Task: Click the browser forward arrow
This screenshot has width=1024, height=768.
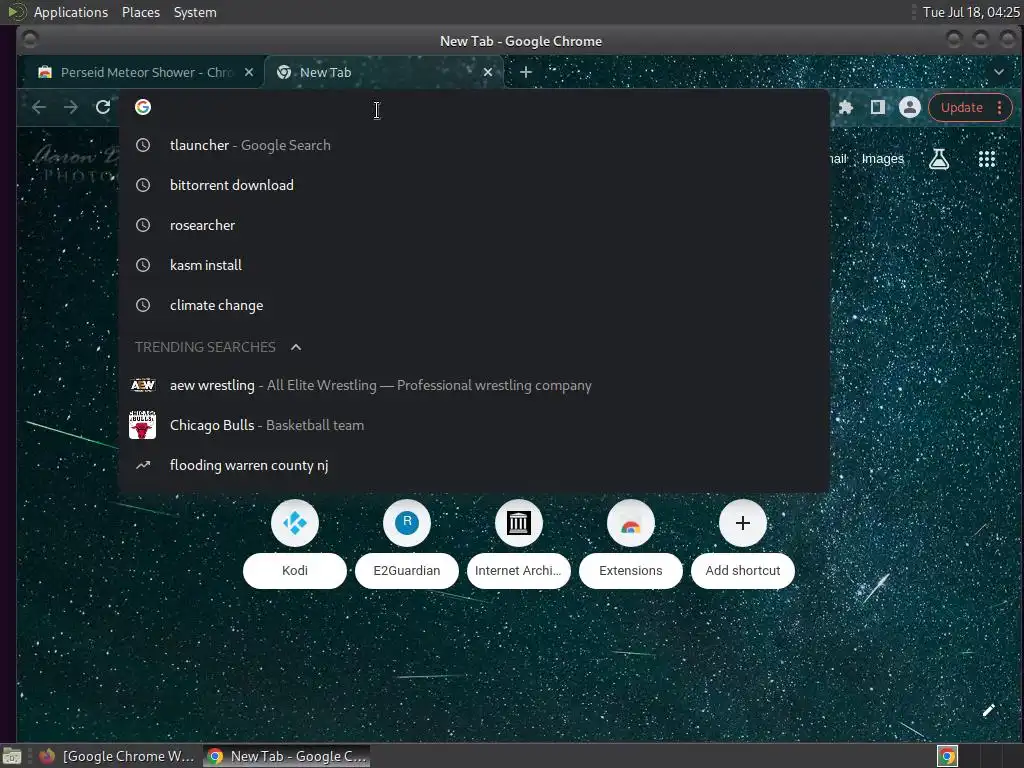Action: click(x=71, y=107)
